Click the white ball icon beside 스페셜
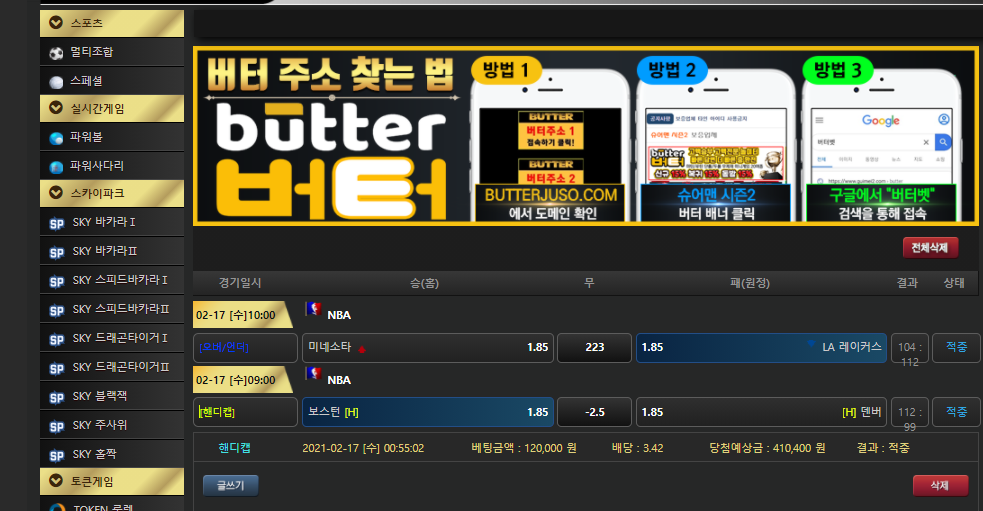This screenshot has height=511, width=983. tap(56, 81)
